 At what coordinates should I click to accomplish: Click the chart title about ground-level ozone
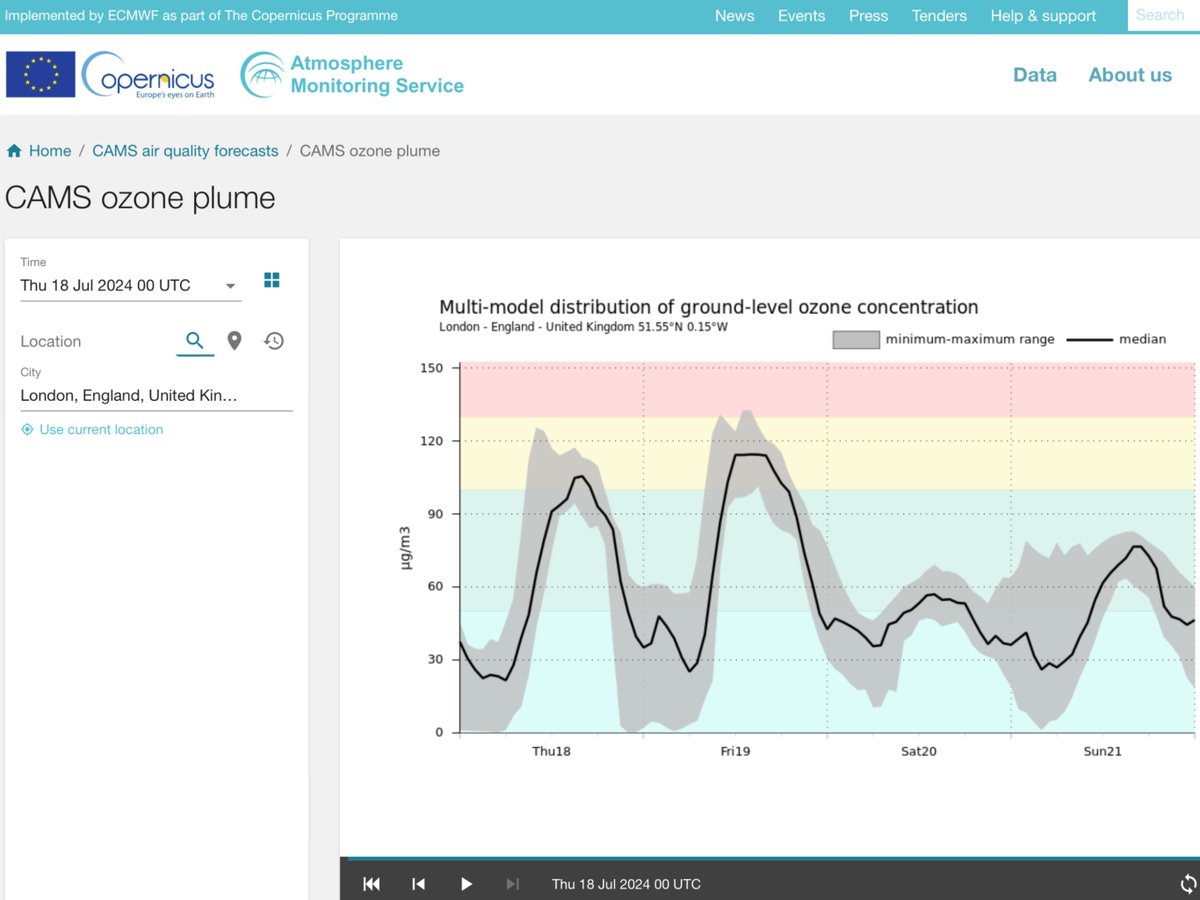pos(709,307)
